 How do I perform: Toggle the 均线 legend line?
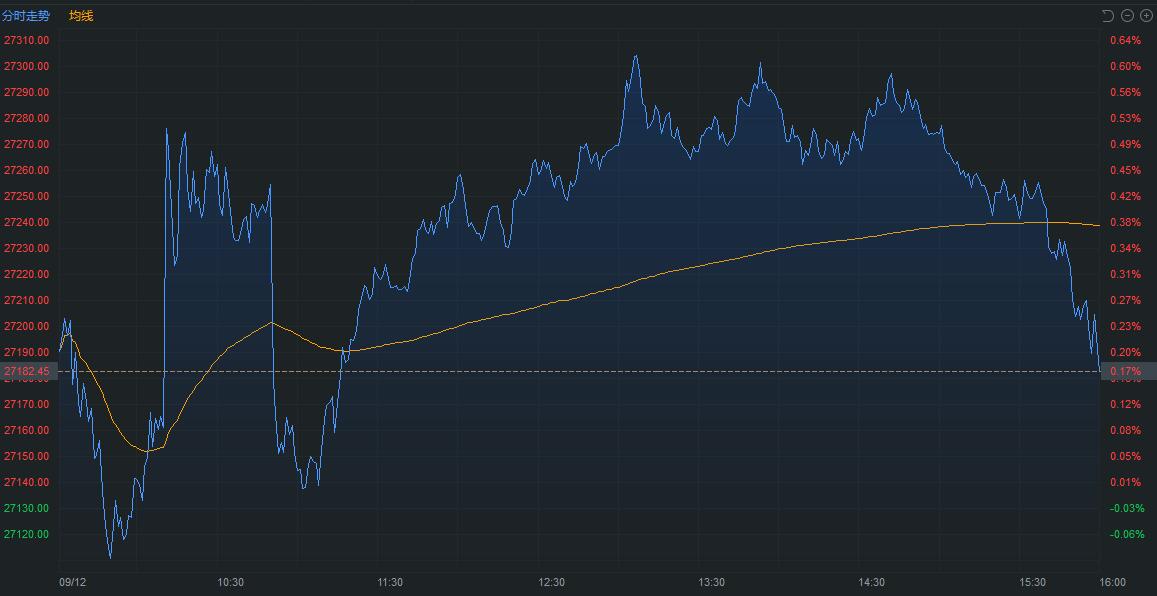pyautogui.click(x=81, y=16)
